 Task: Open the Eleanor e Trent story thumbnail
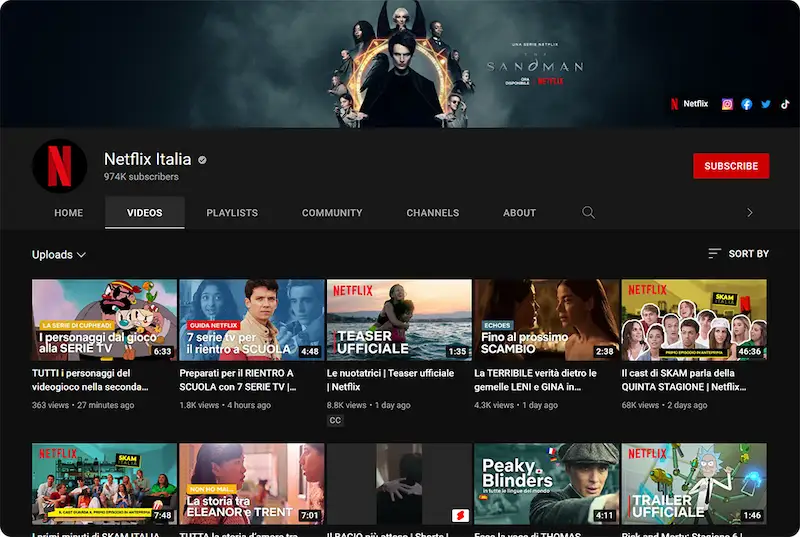coord(252,483)
